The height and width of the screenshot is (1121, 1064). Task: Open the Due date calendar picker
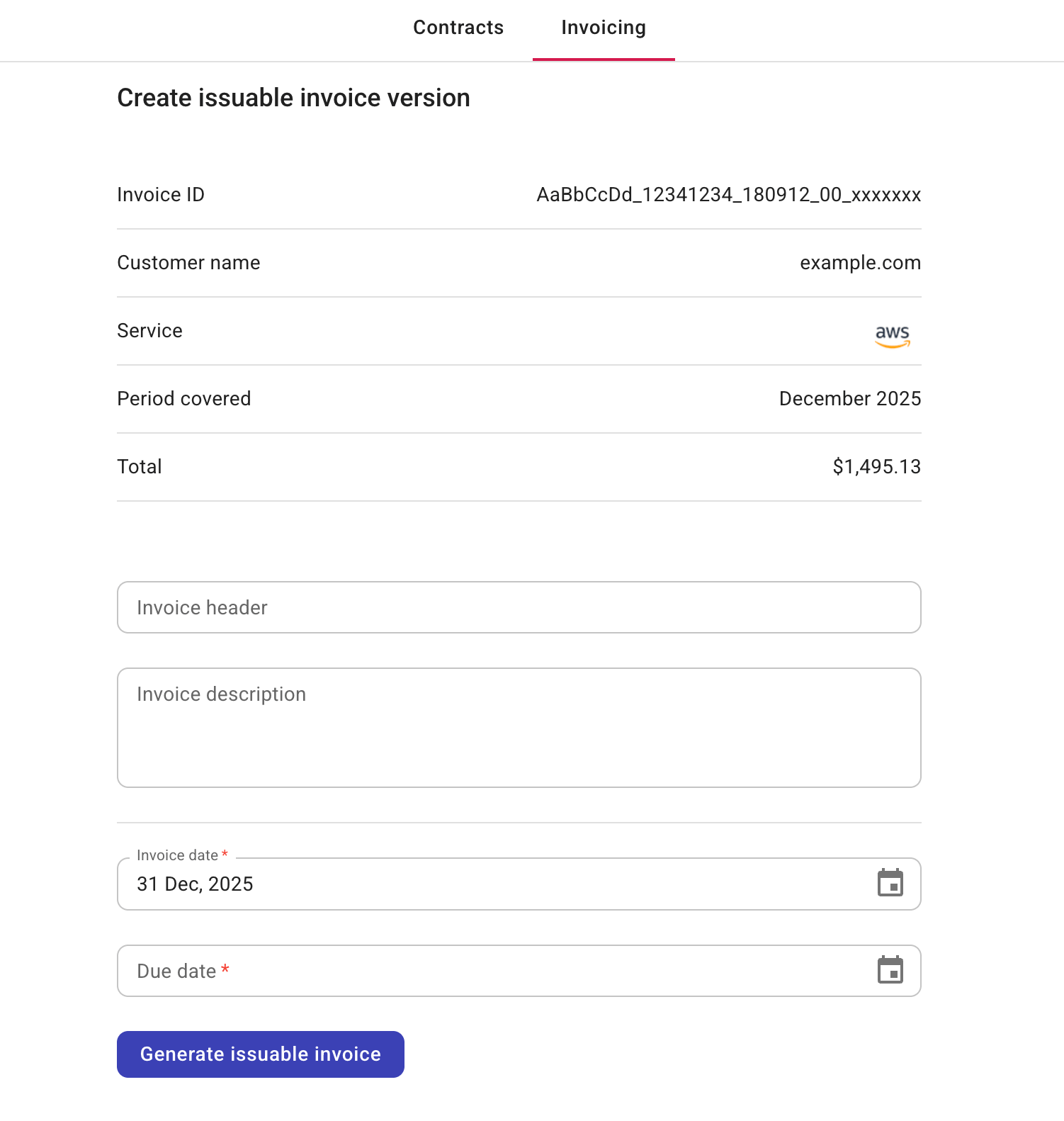pos(893,971)
